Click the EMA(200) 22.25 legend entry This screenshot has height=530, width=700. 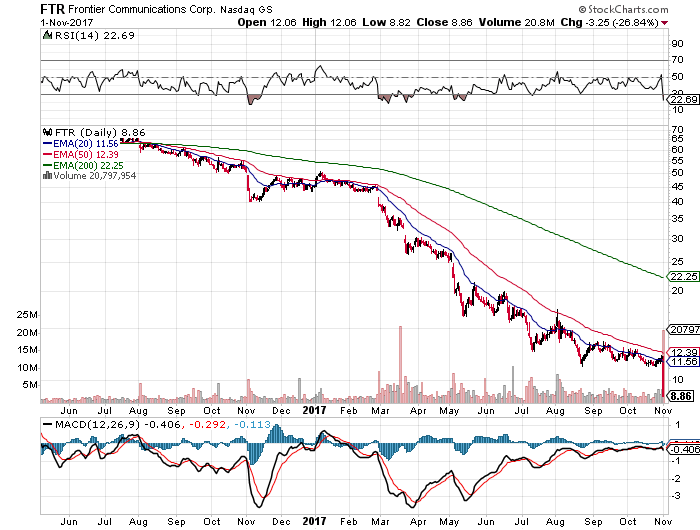coord(83,165)
